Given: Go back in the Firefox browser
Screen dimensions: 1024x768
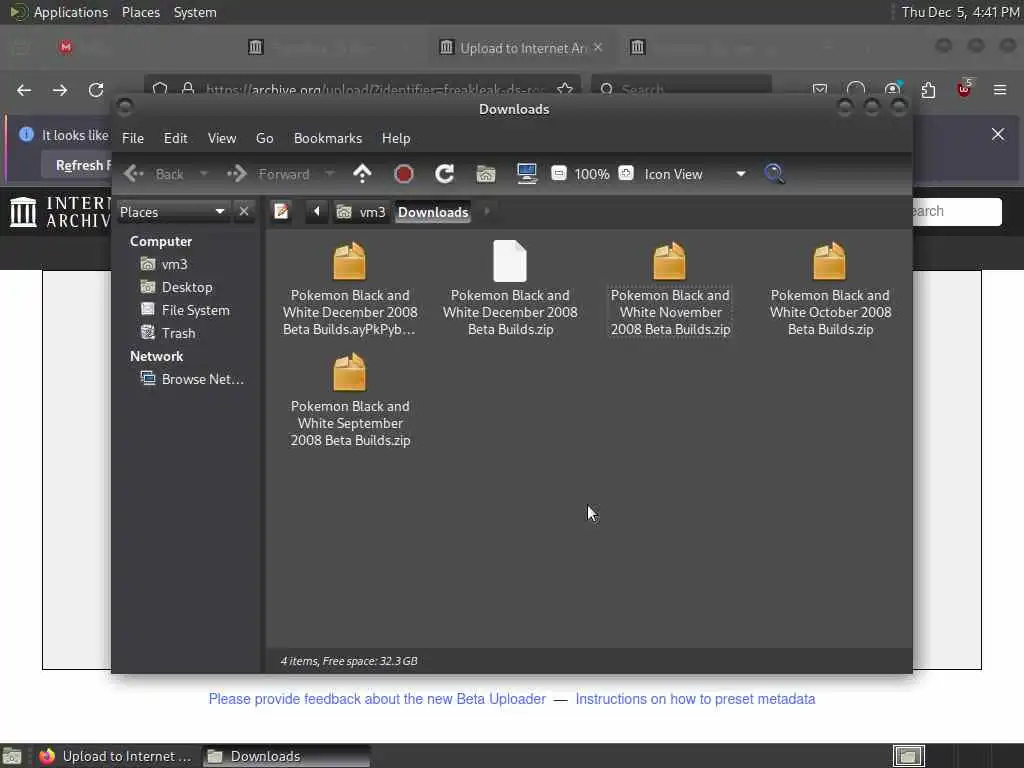Looking at the screenshot, I should [x=24, y=89].
